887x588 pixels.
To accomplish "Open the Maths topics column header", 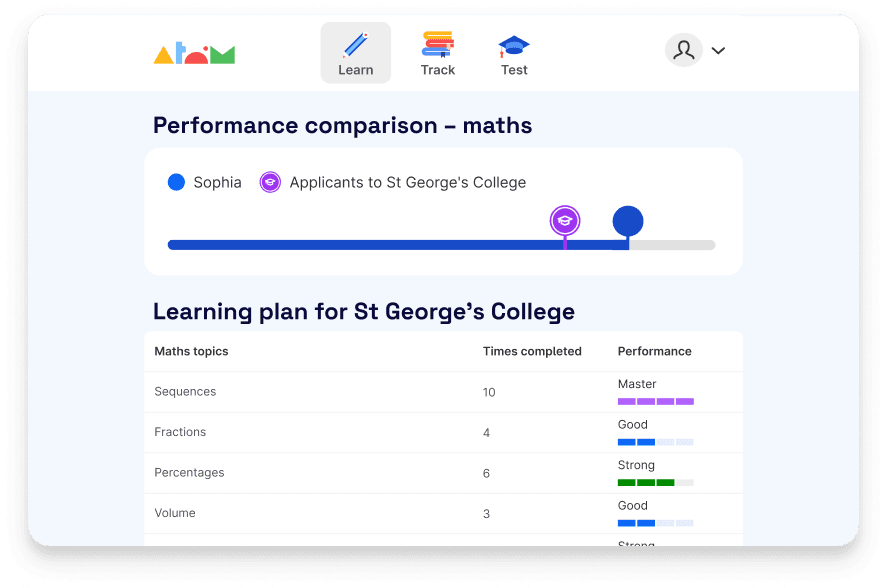I will click(191, 351).
